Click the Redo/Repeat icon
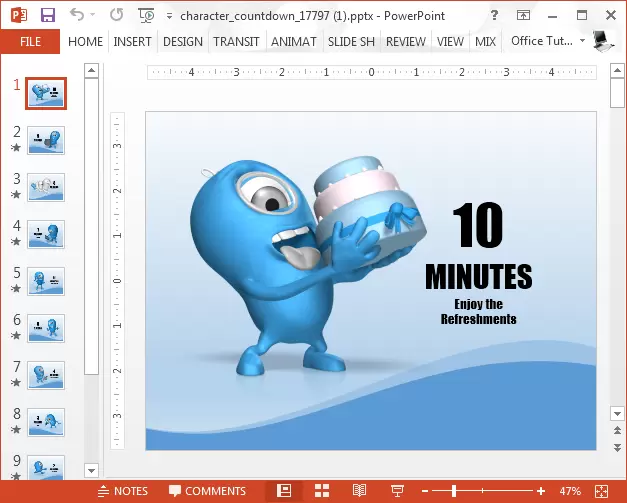Image resolution: width=627 pixels, height=503 pixels. 117,16
